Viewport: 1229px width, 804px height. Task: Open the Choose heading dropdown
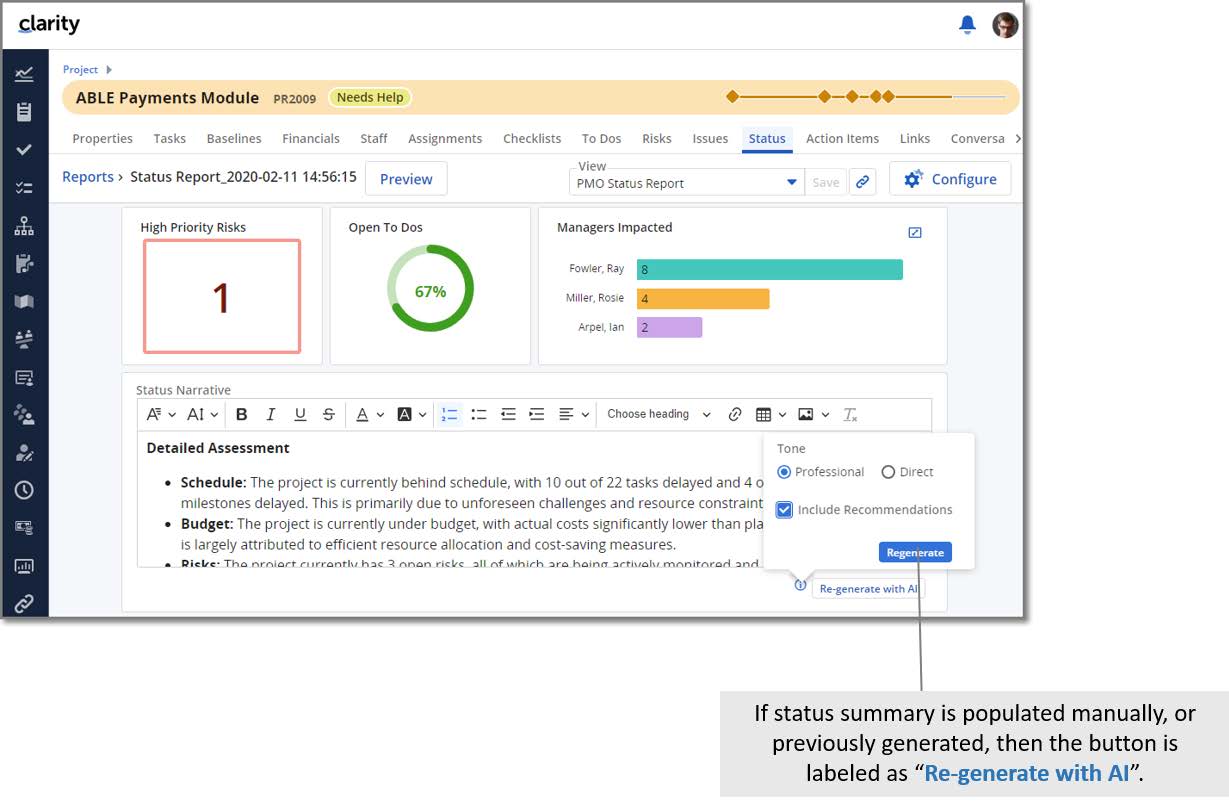coord(658,414)
